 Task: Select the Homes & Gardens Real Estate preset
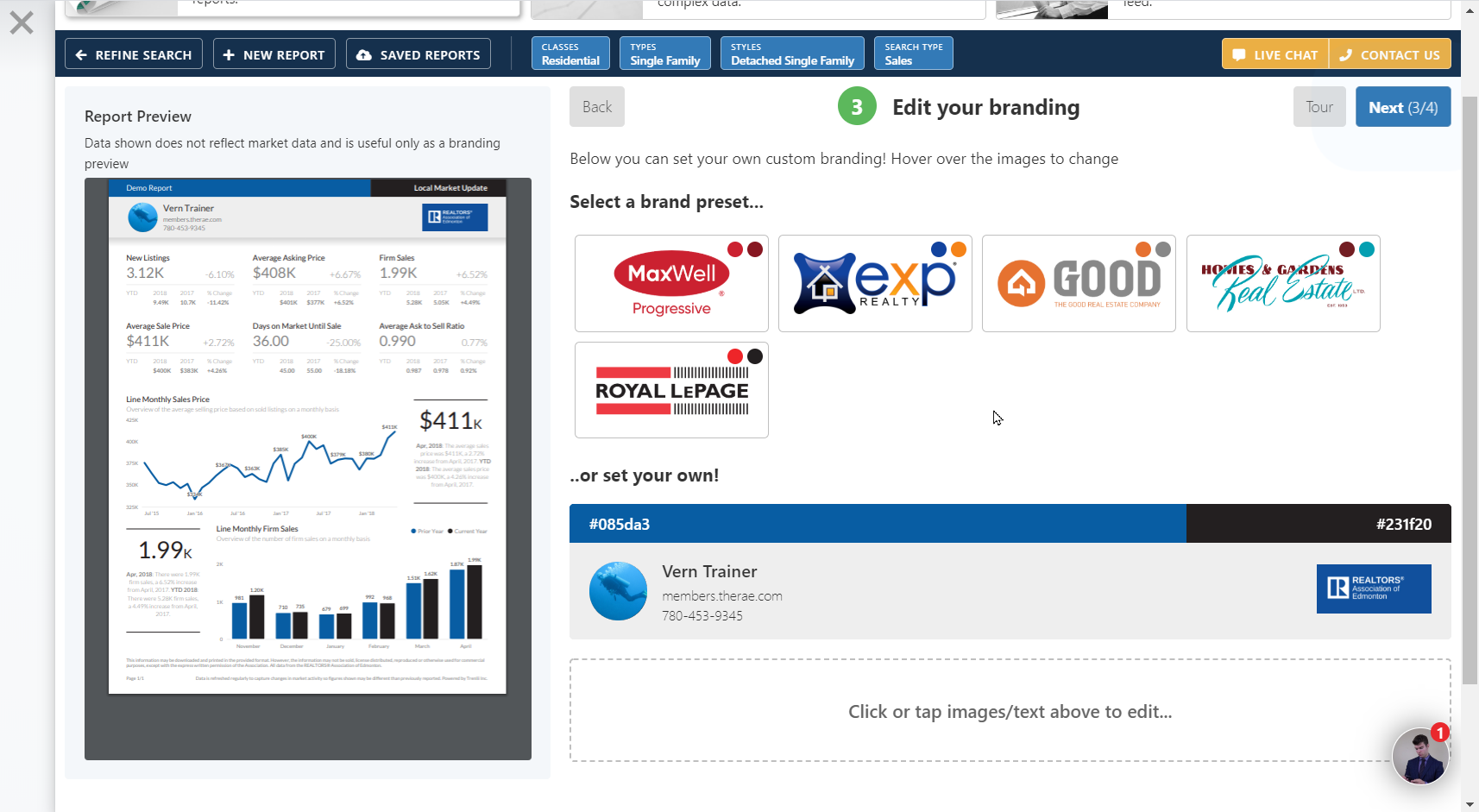pos(1283,283)
